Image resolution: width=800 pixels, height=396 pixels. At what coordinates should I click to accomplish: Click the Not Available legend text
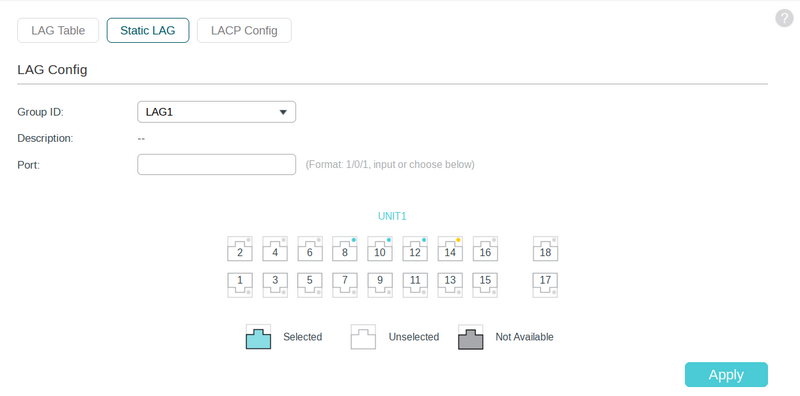[524, 337]
